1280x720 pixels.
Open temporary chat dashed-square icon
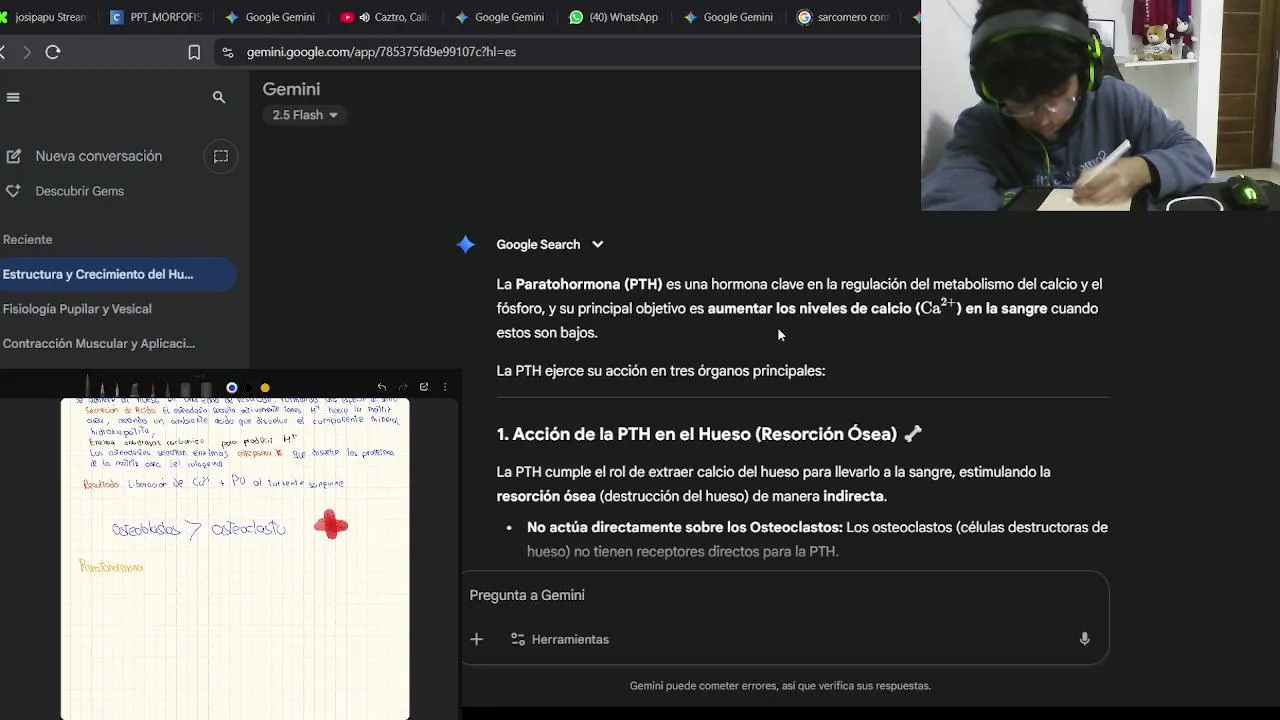click(x=221, y=156)
